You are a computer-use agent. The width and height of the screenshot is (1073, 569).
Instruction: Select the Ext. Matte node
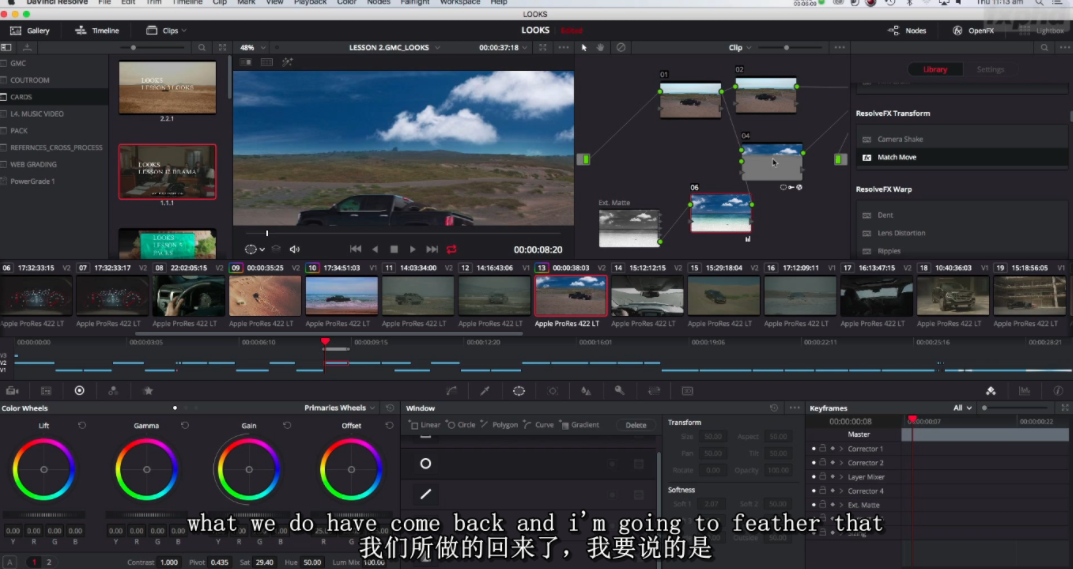tap(629, 228)
